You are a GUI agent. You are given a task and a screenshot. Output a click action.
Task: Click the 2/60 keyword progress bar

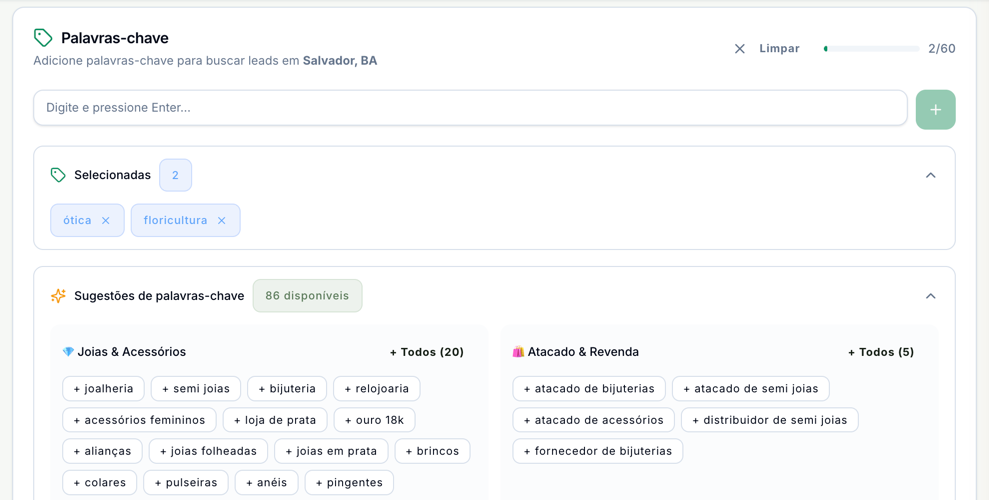click(x=871, y=49)
